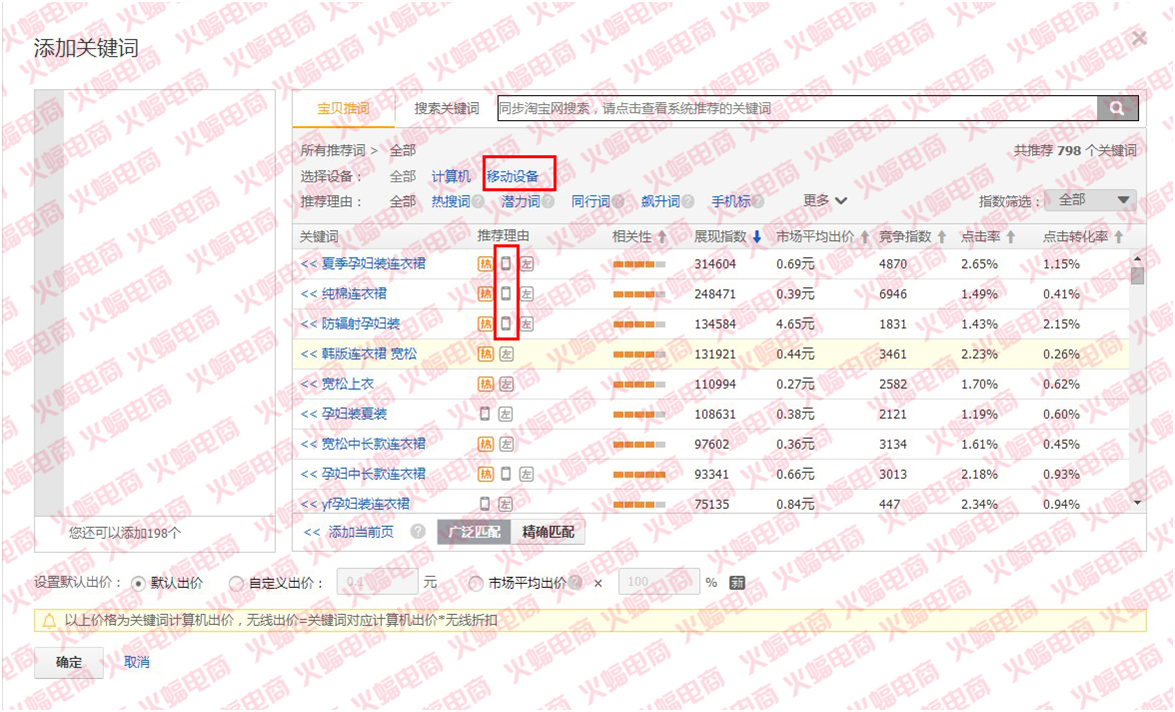Click the 确定 button
Image resolution: width=1175 pixels, height=712 pixels.
pyautogui.click(x=69, y=663)
